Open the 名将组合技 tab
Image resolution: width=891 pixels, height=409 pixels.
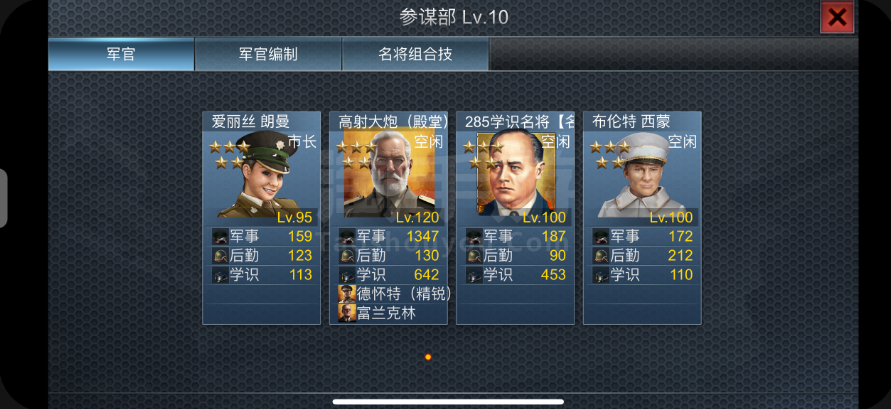pyautogui.click(x=415, y=54)
